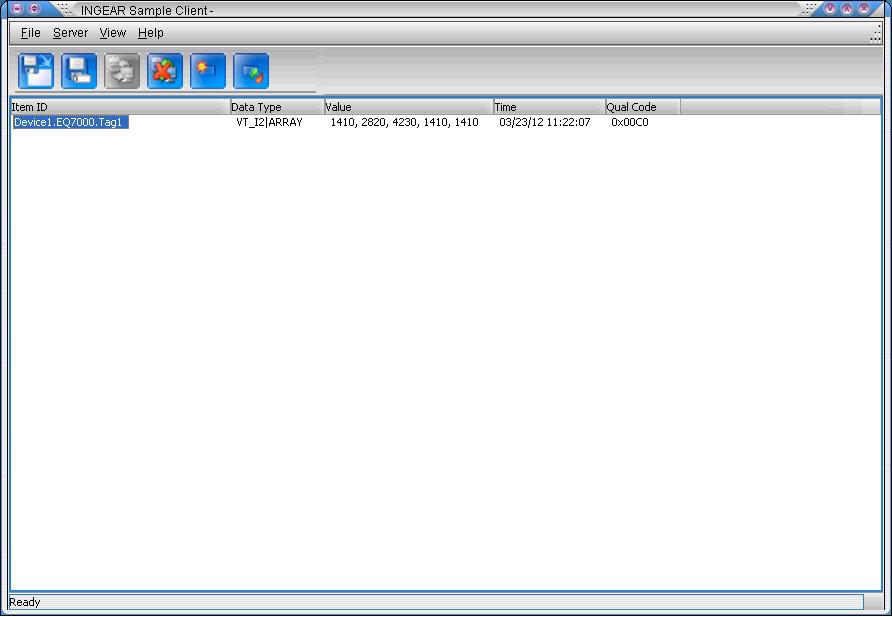The height and width of the screenshot is (617, 892).
Task: Select the Device1.EQ7000.Tag1 item row
Action: click(x=71, y=122)
